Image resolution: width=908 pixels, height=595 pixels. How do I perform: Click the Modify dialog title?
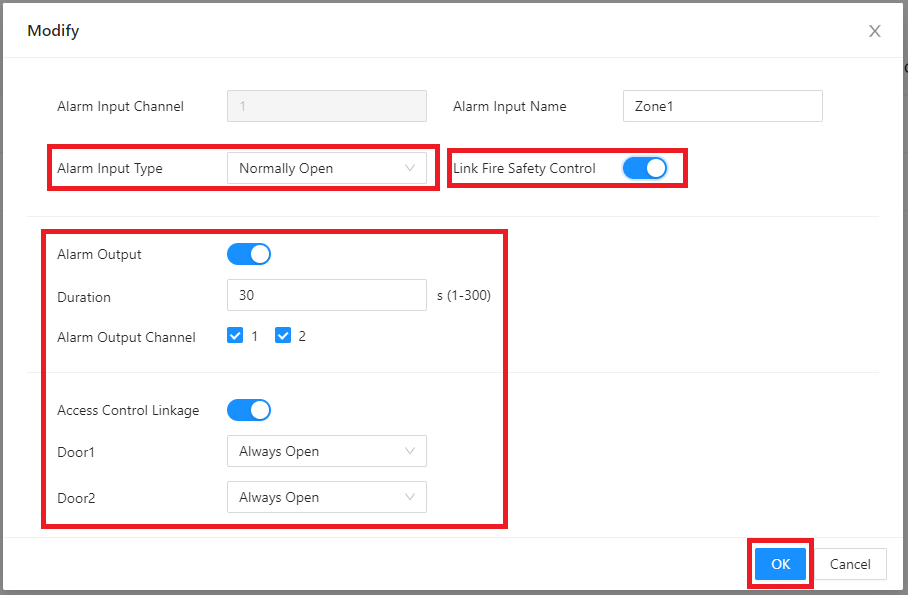(53, 31)
